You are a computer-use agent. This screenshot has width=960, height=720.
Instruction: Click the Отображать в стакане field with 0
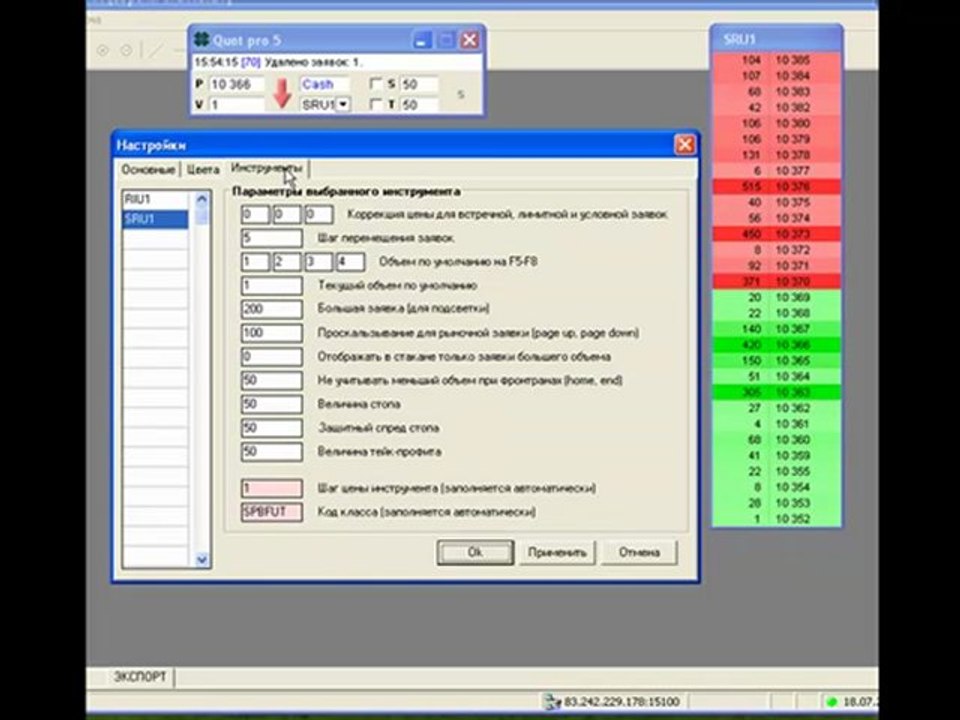[271, 357]
